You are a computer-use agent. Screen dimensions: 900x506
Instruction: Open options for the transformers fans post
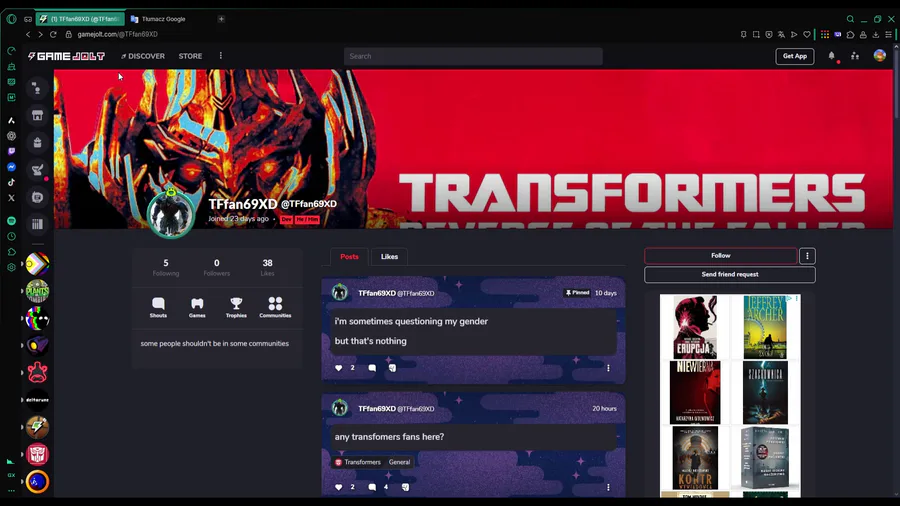coord(608,487)
